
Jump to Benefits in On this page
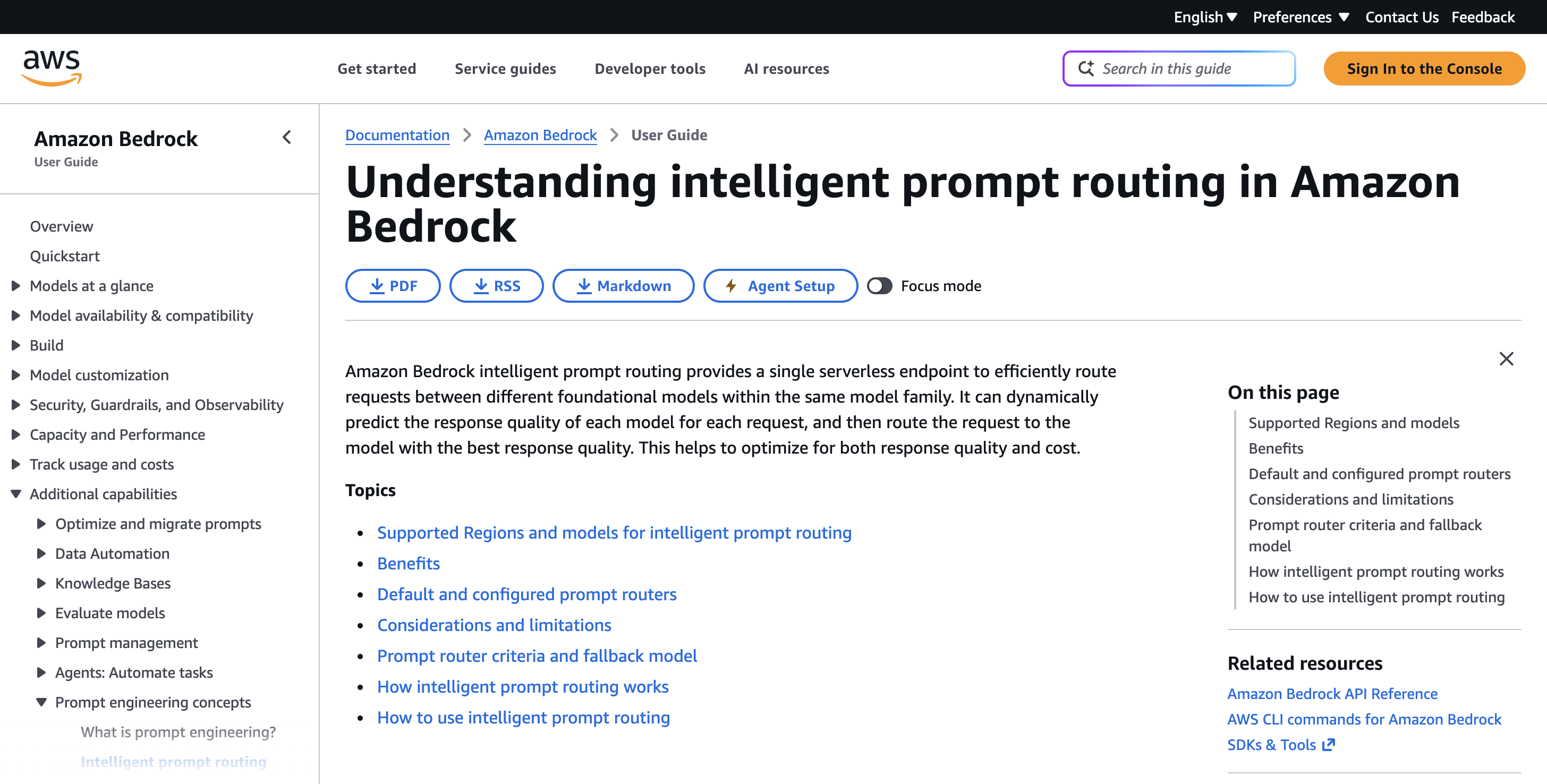[x=1276, y=448]
